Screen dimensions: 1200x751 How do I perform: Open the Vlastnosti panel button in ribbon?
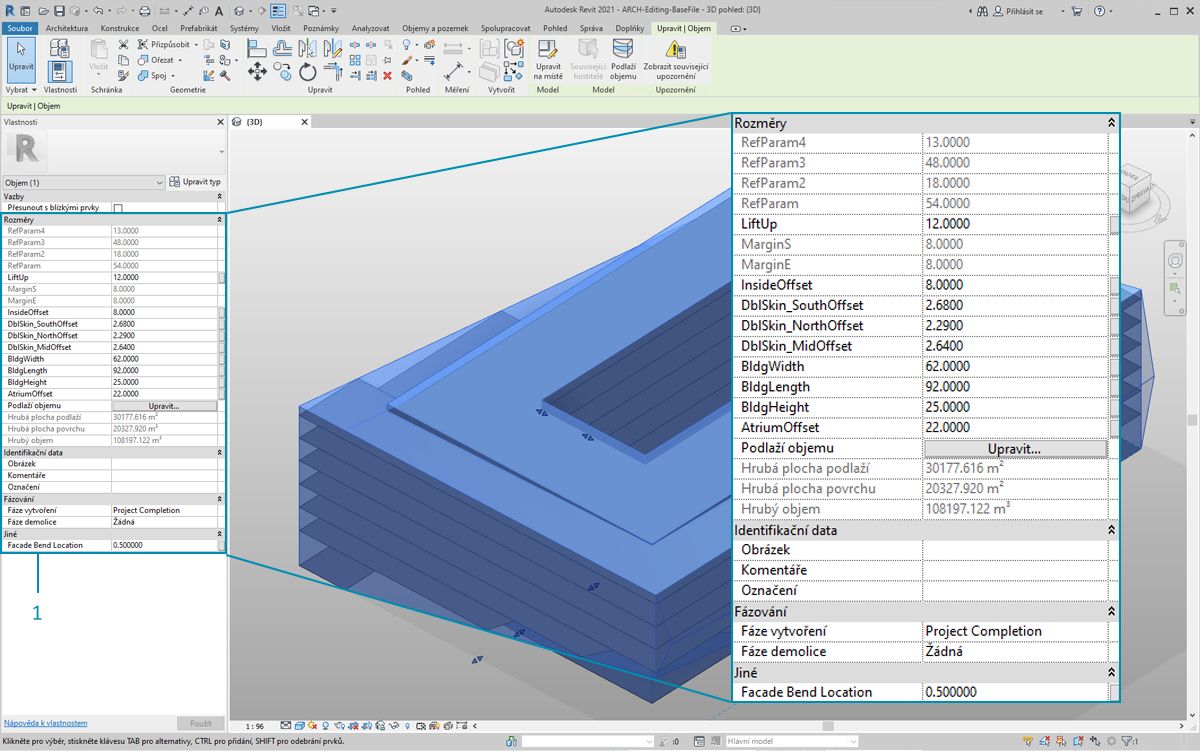[x=60, y=71]
